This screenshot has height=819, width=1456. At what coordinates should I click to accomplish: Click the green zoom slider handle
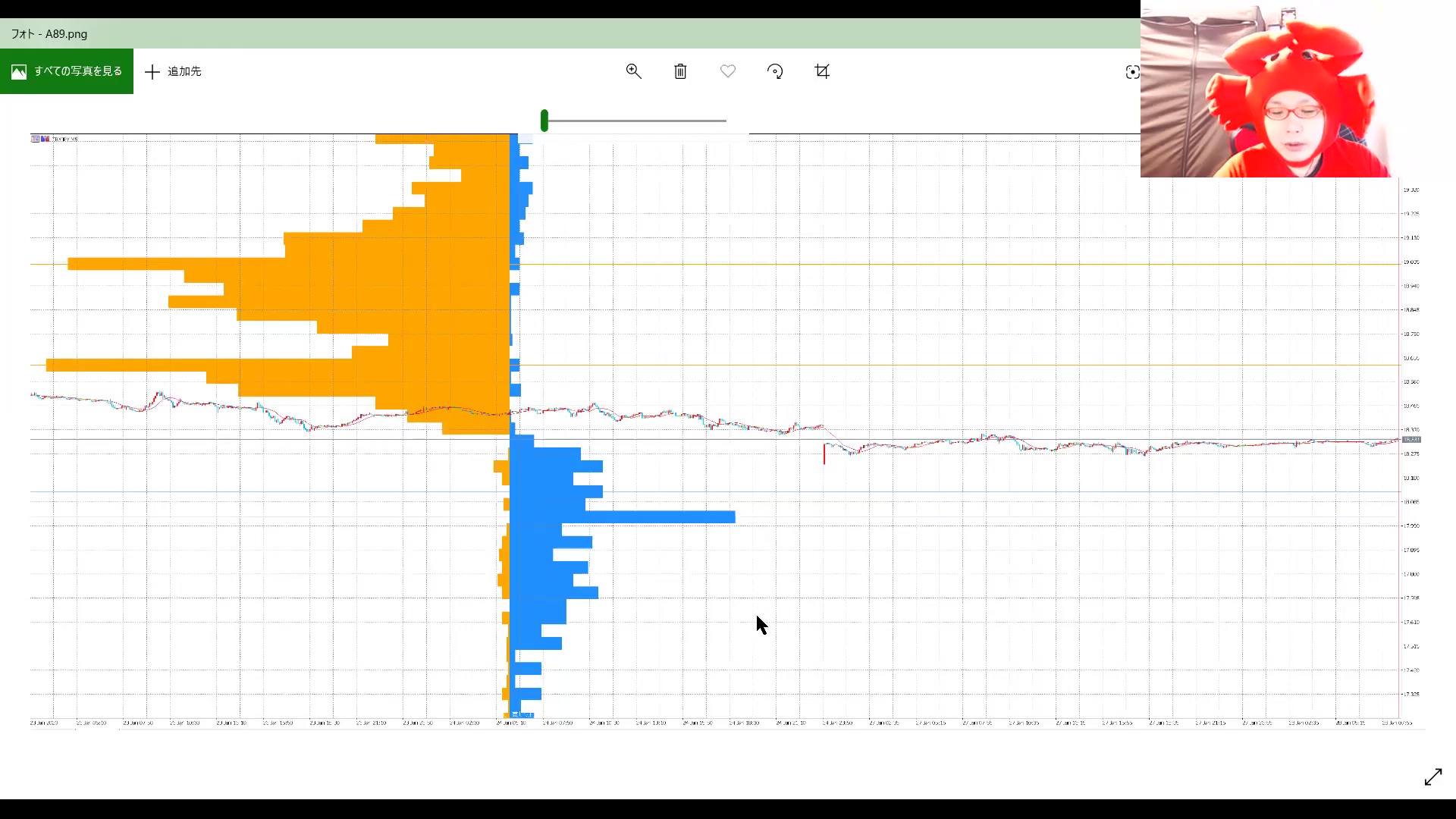544,121
